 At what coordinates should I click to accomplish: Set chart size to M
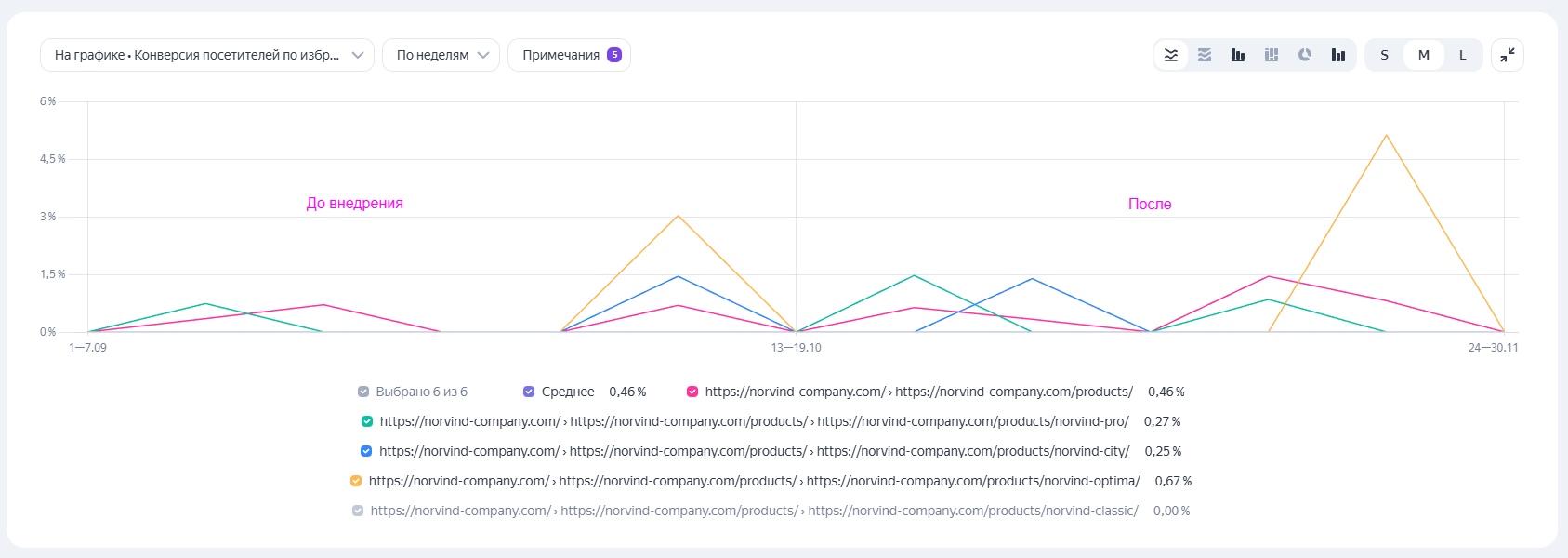pos(1424,55)
